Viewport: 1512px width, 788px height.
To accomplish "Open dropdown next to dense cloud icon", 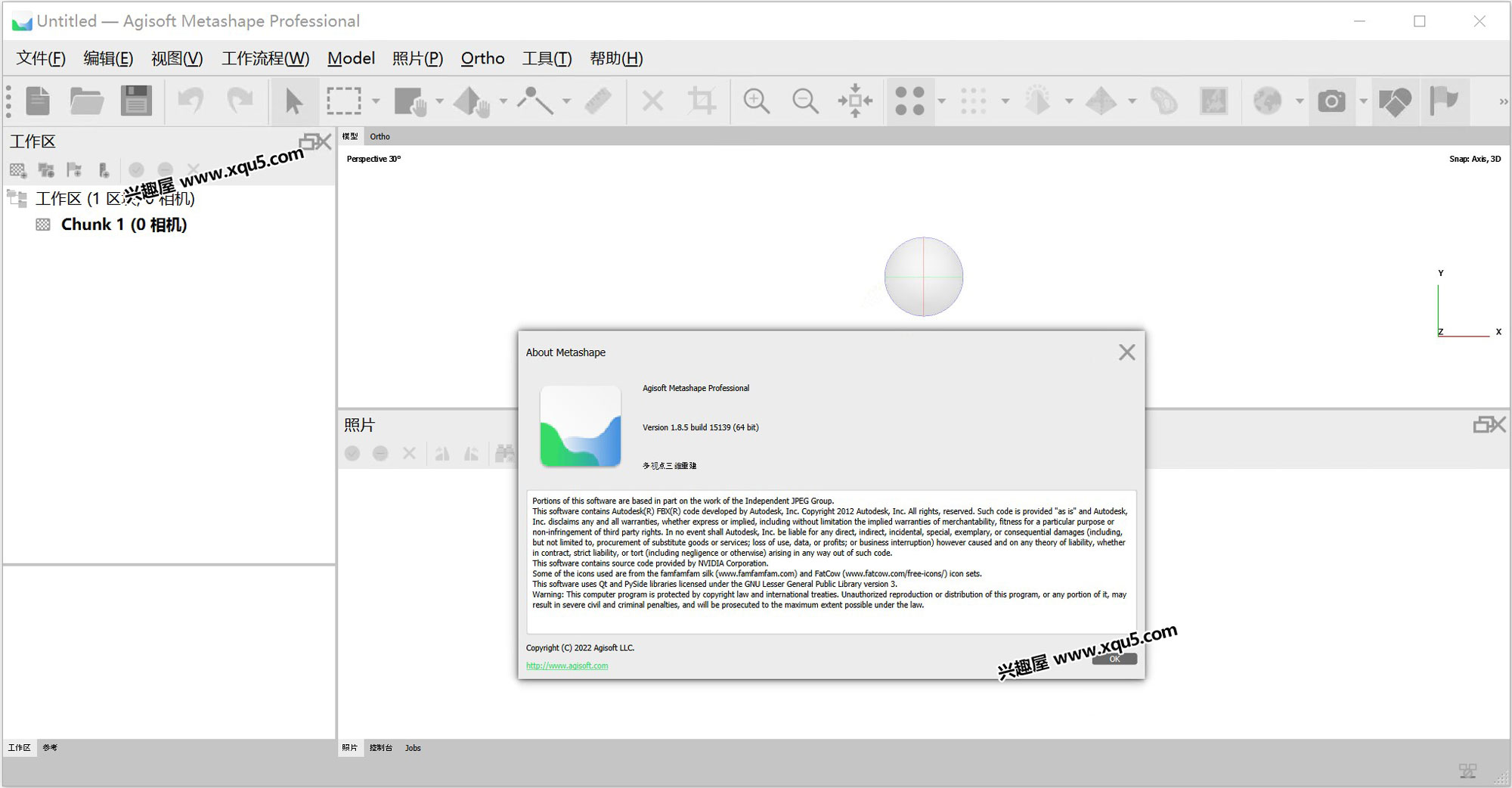I will click(1005, 101).
